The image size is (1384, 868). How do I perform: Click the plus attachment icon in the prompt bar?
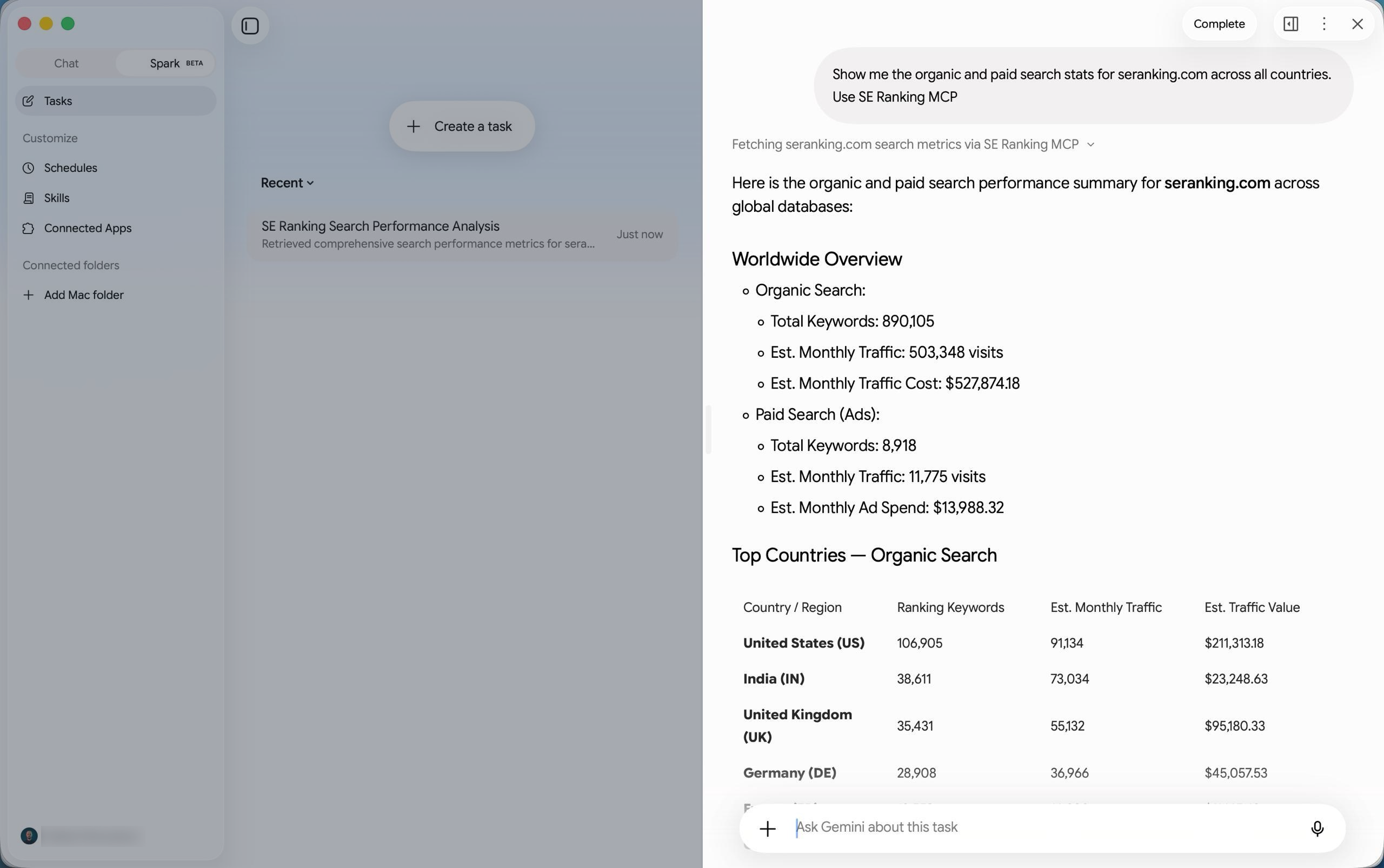[x=768, y=828]
